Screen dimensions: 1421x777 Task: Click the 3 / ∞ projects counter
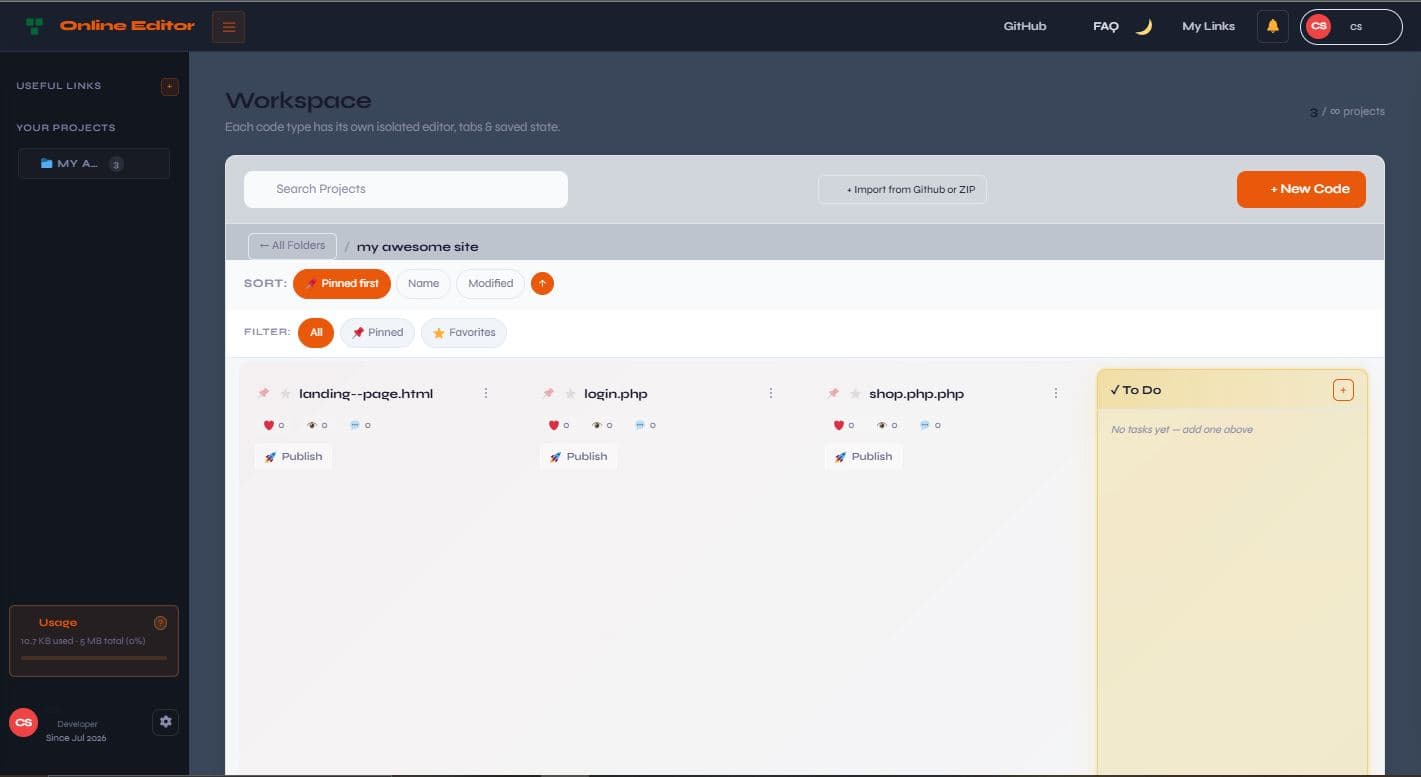[1347, 112]
